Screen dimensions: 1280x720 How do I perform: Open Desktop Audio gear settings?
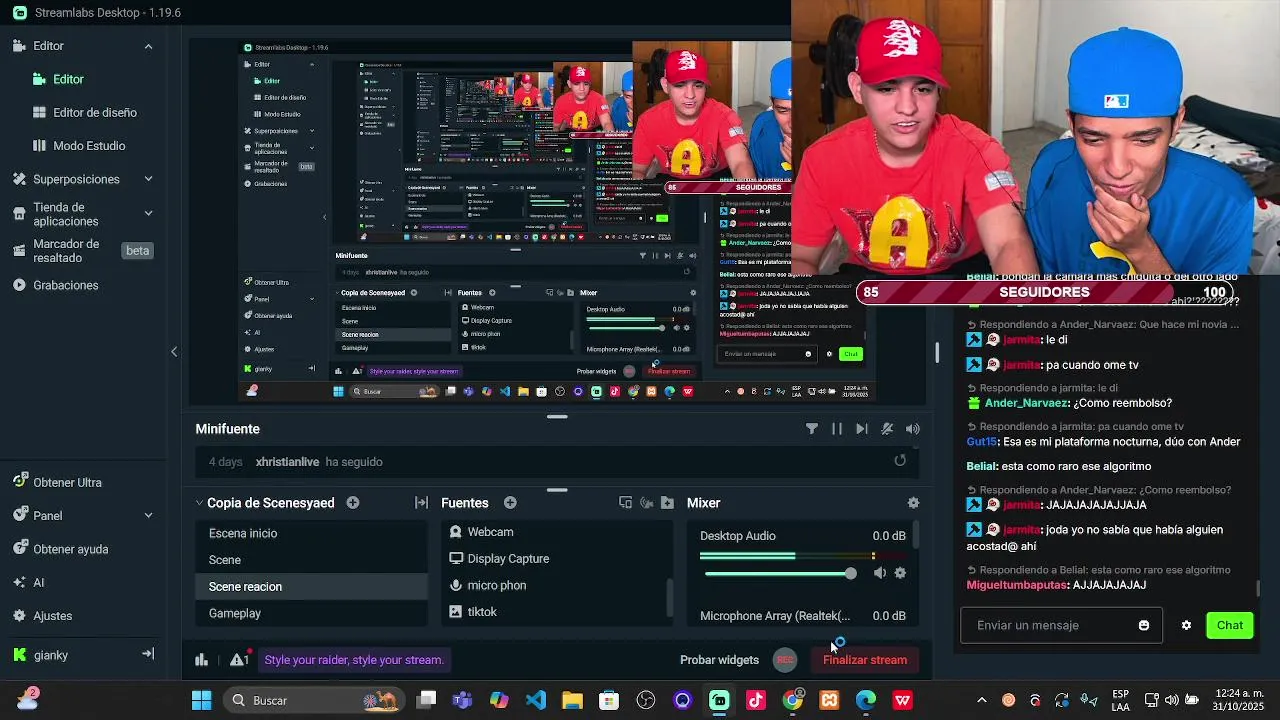(900, 573)
